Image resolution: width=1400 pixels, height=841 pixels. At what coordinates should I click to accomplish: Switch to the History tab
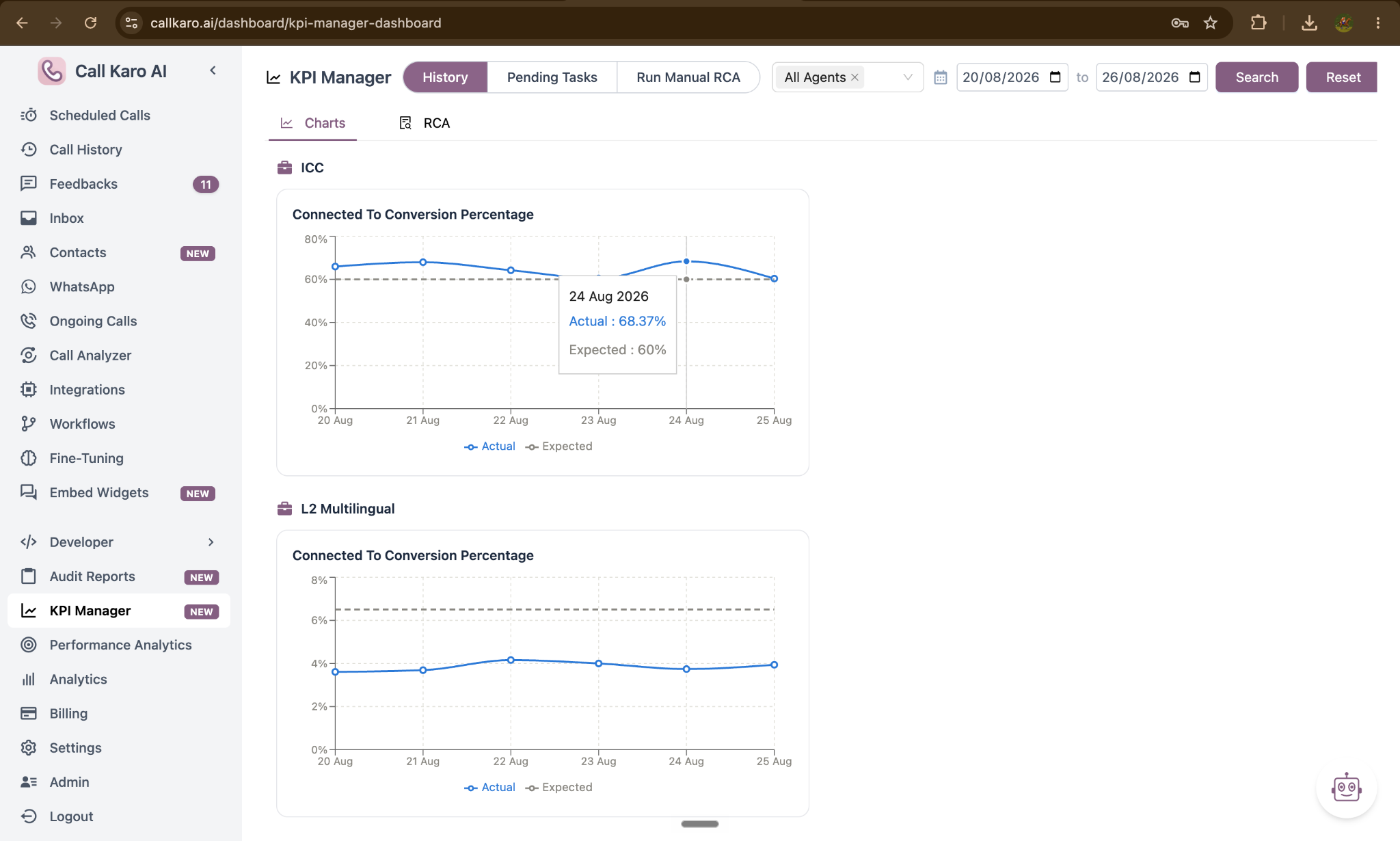[x=445, y=77]
